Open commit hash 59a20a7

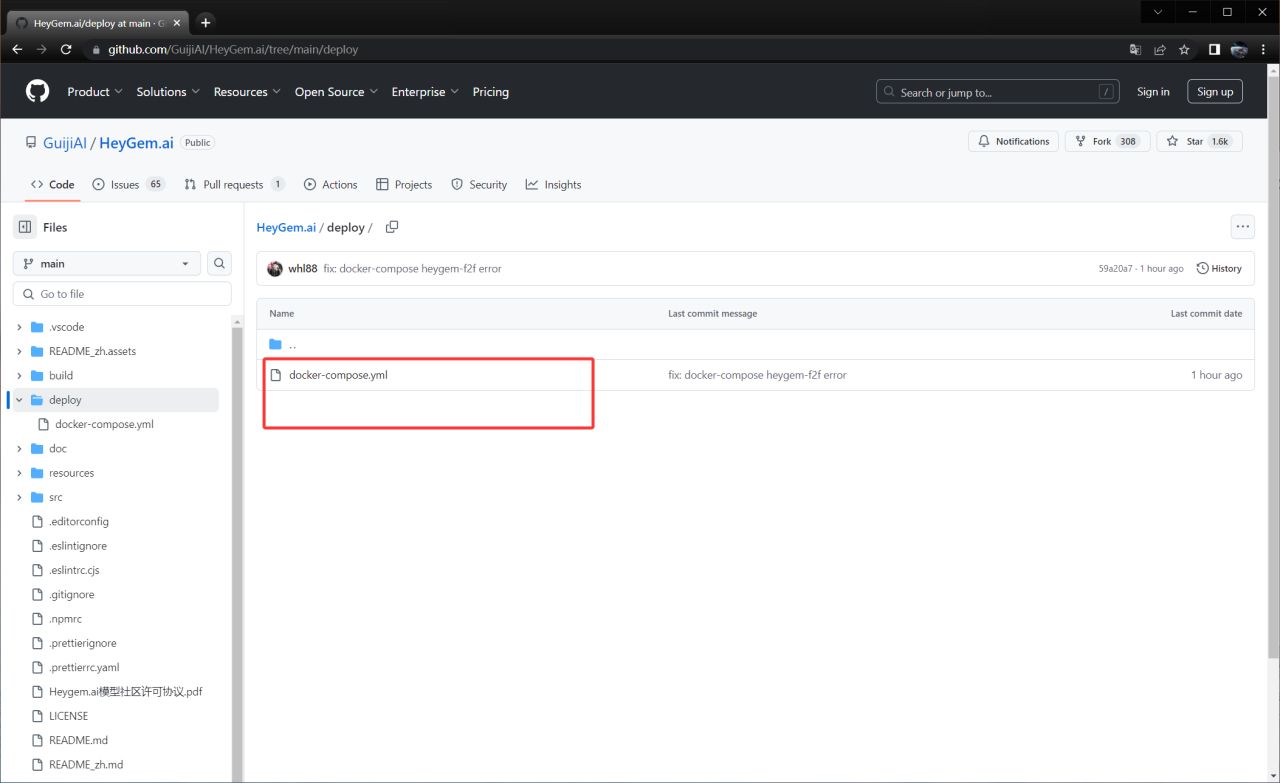1115,269
